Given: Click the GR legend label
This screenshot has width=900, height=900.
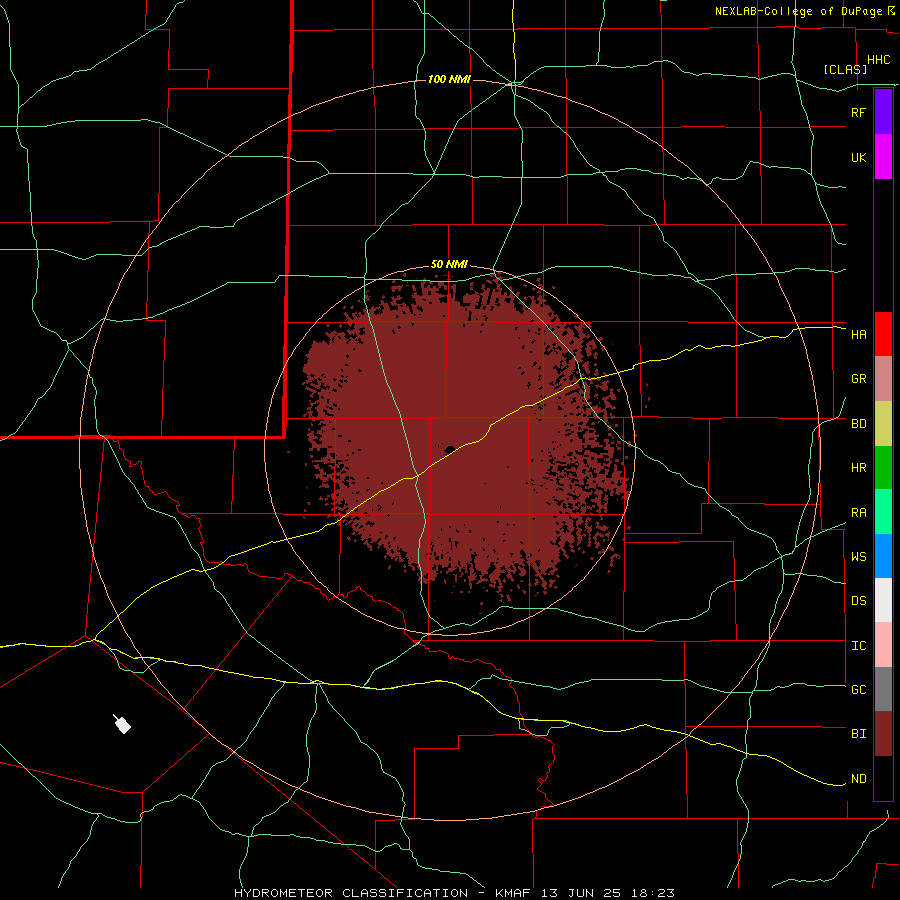Looking at the screenshot, I should click(x=858, y=379).
